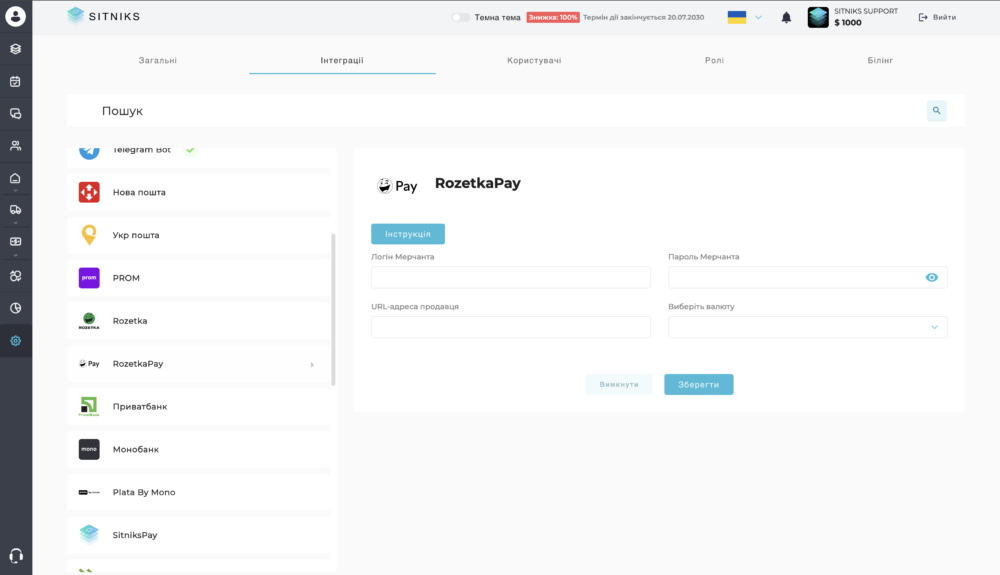The image size is (1000, 575).
Task: Select the Plata By Mono integration
Action: (198, 492)
